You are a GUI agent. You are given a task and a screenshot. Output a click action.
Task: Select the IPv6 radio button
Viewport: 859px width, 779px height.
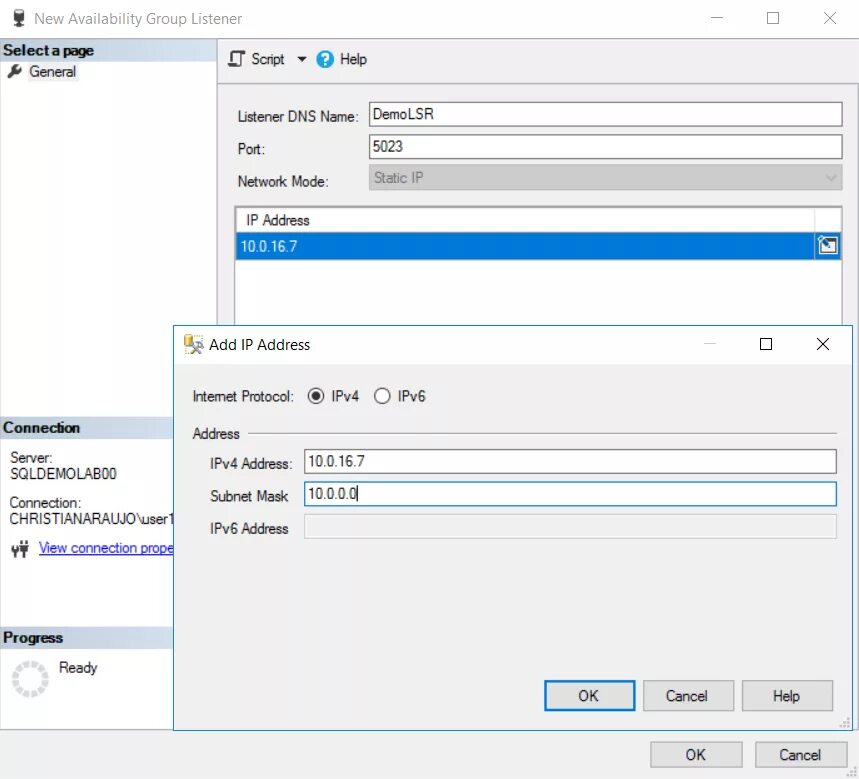(x=382, y=396)
